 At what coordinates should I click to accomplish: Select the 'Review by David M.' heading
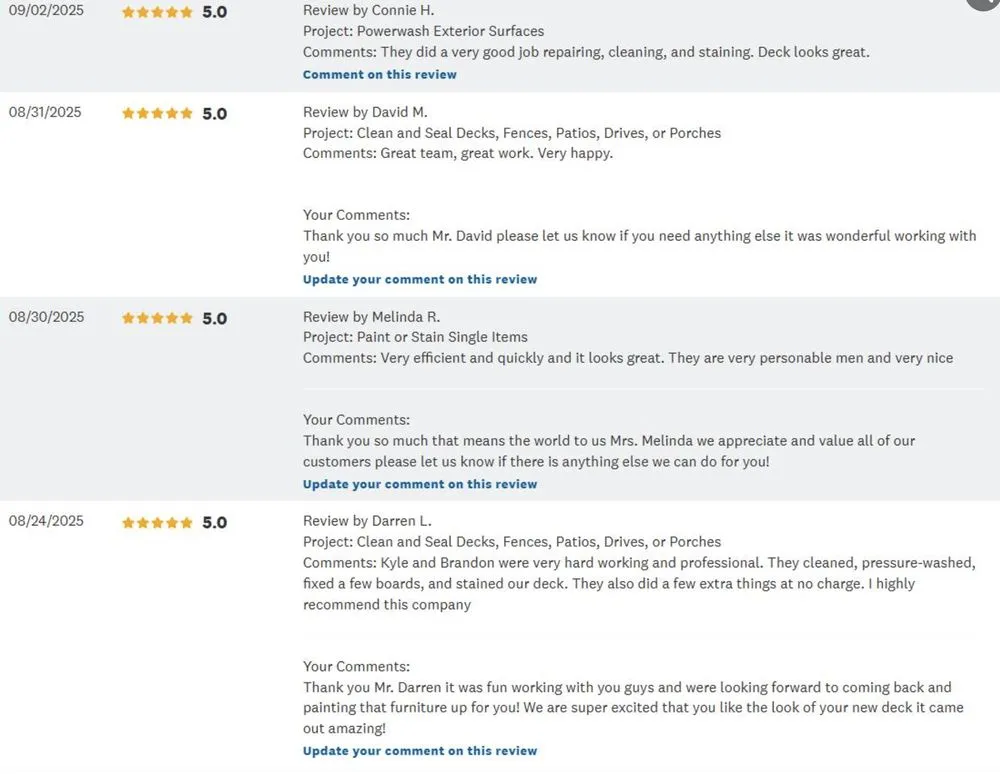click(x=365, y=112)
